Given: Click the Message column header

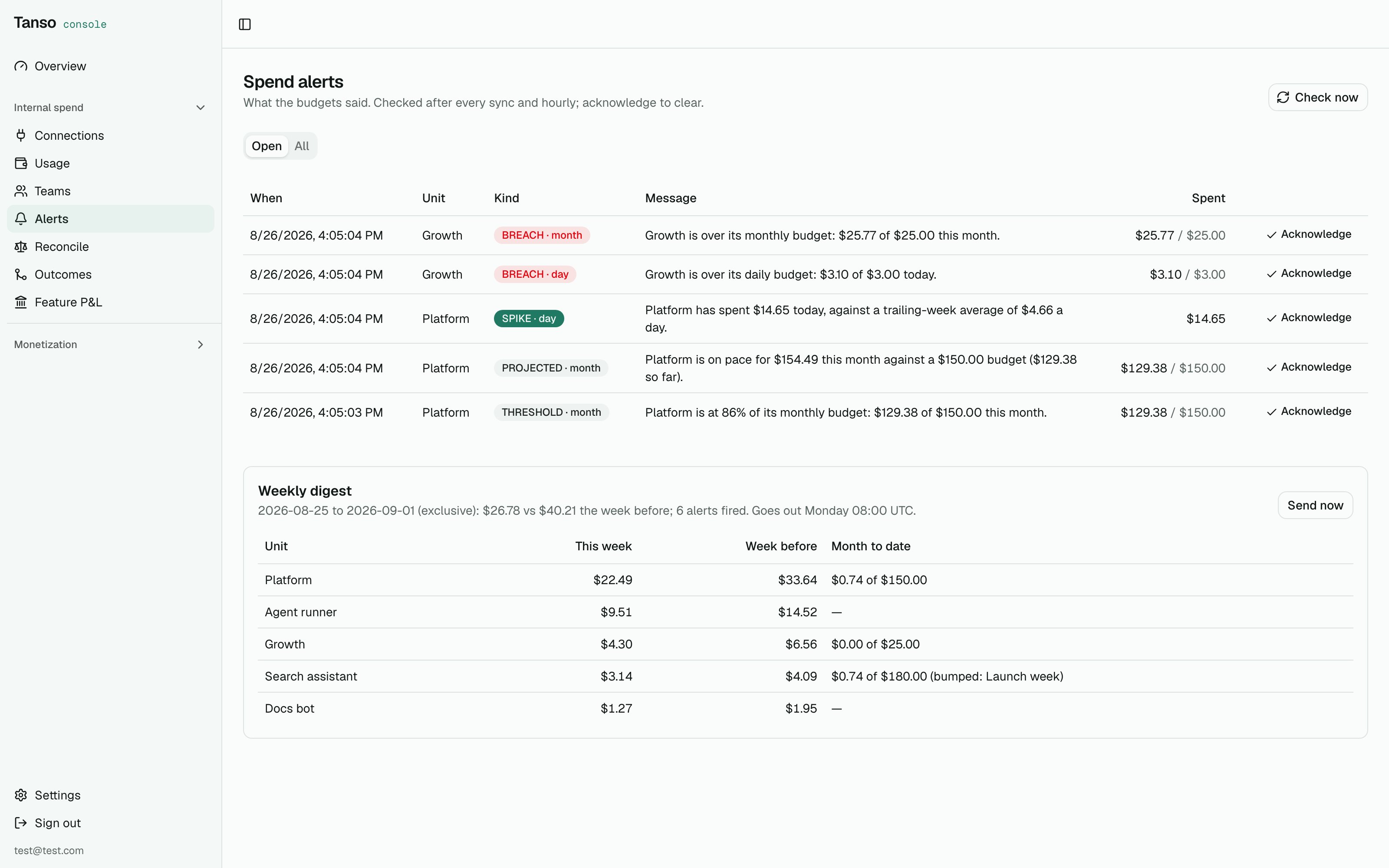Looking at the screenshot, I should coord(670,198).
